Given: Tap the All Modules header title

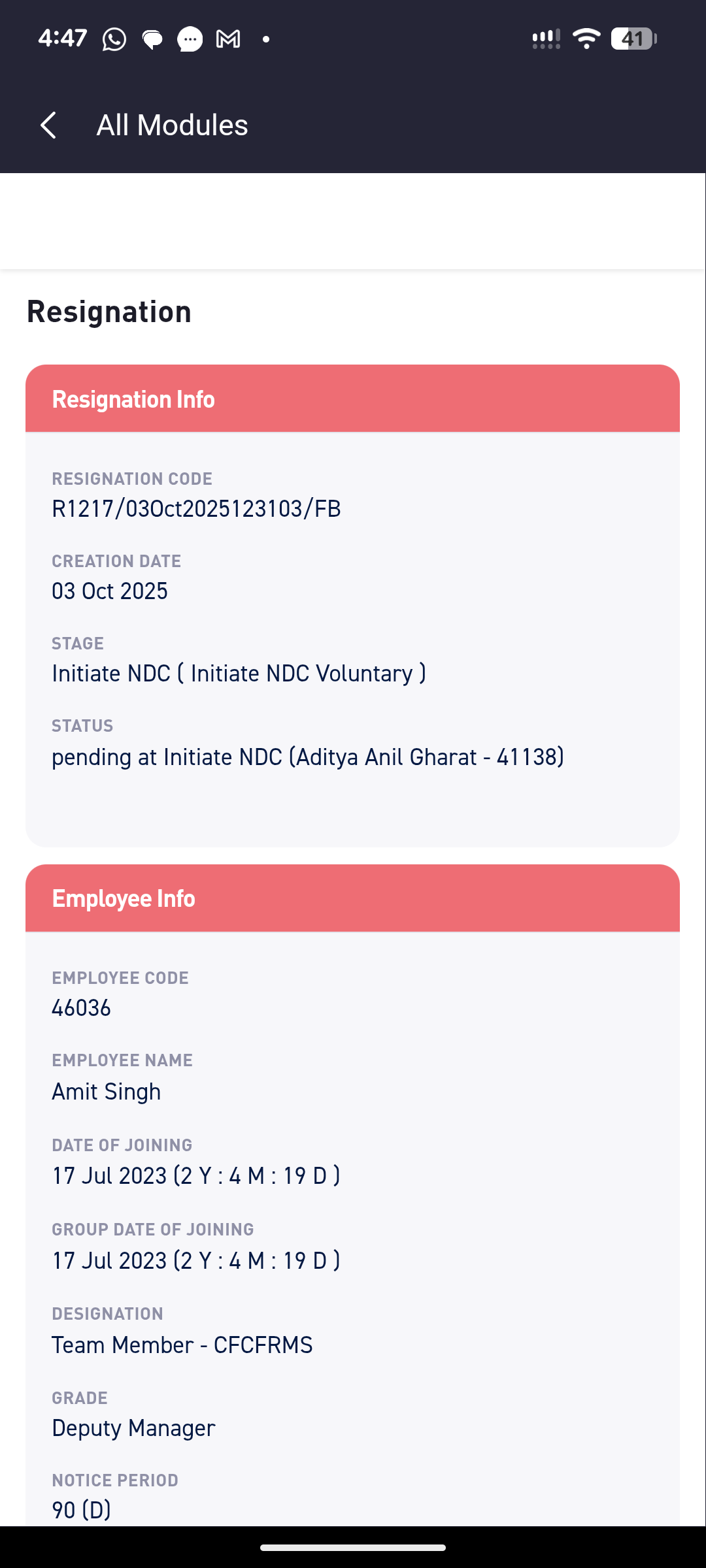Looking at the screenshot, I should 172,125.
